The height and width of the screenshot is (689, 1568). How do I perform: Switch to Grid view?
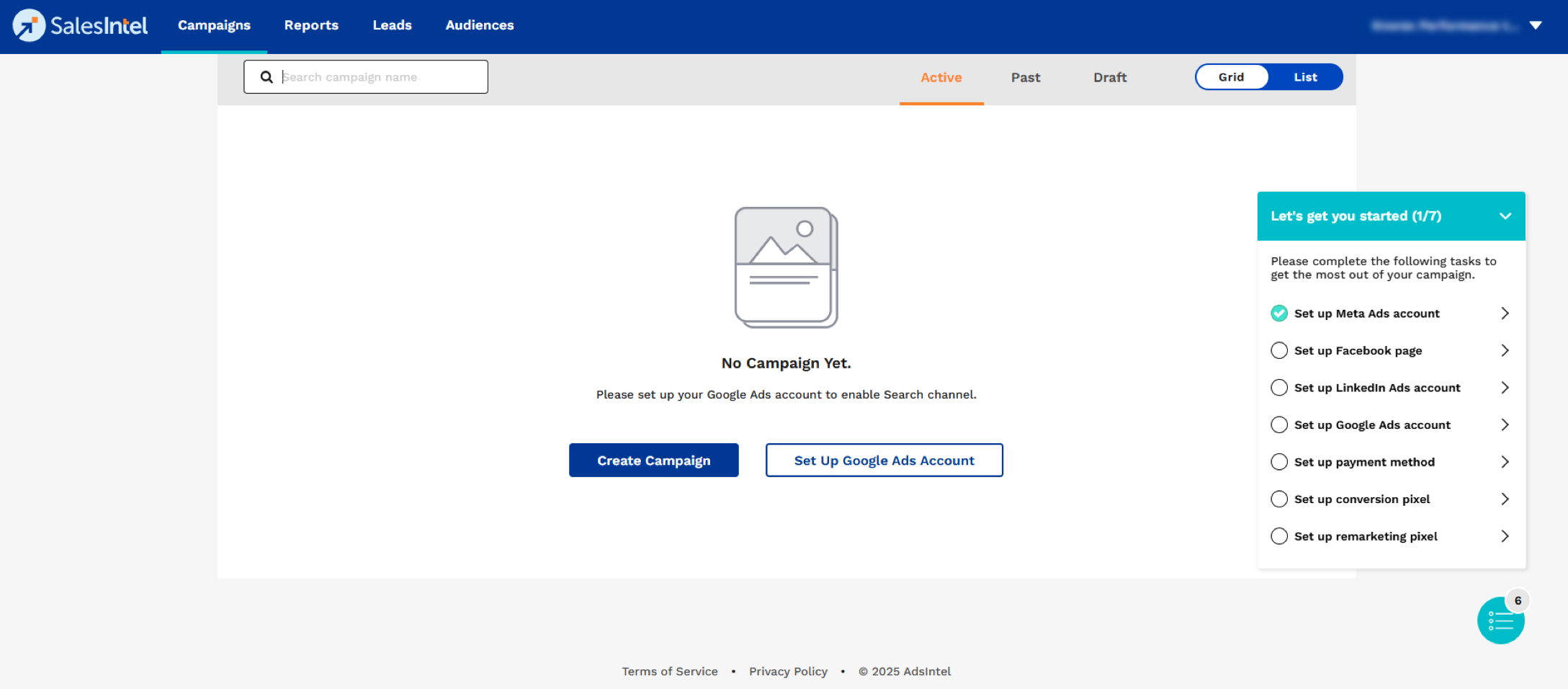click(1232, 77)
